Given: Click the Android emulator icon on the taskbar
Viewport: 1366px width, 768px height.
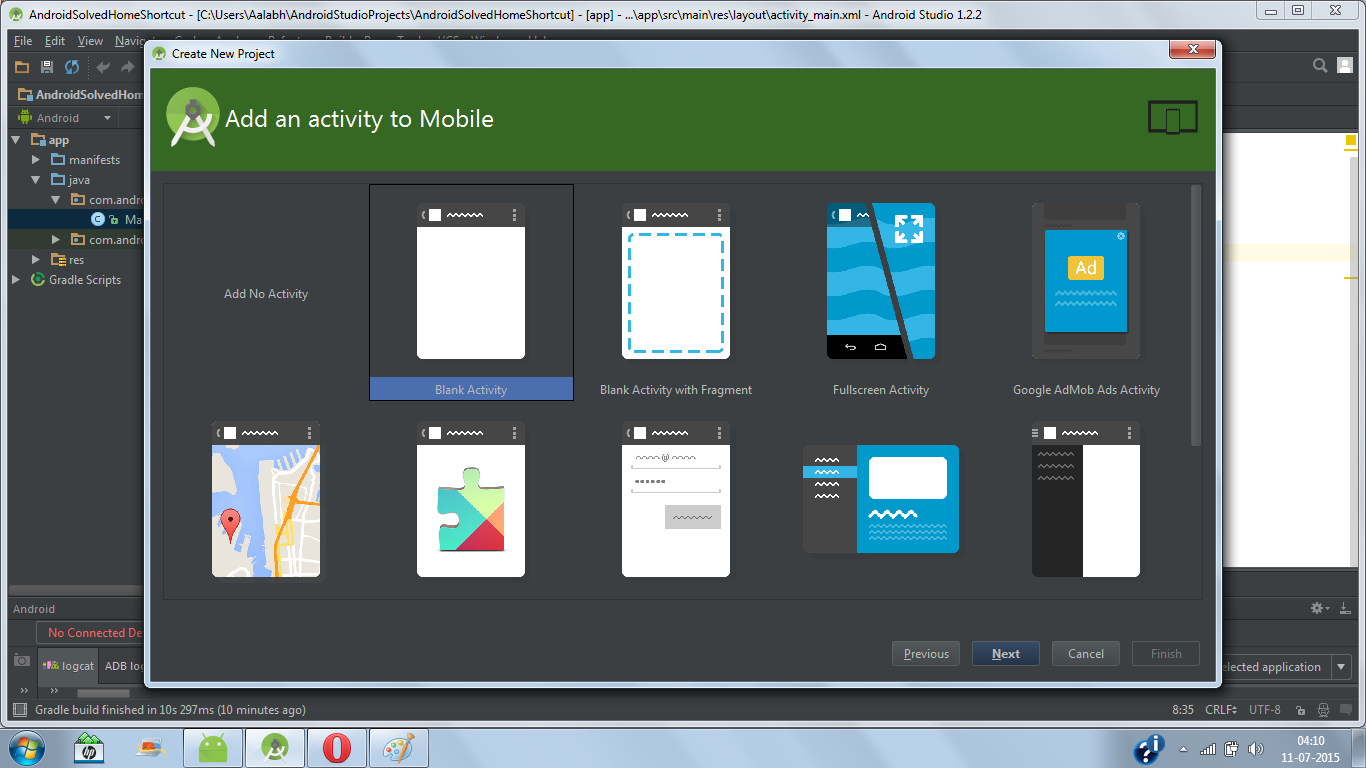Looking at the screenshot, I should pos(212,747).
